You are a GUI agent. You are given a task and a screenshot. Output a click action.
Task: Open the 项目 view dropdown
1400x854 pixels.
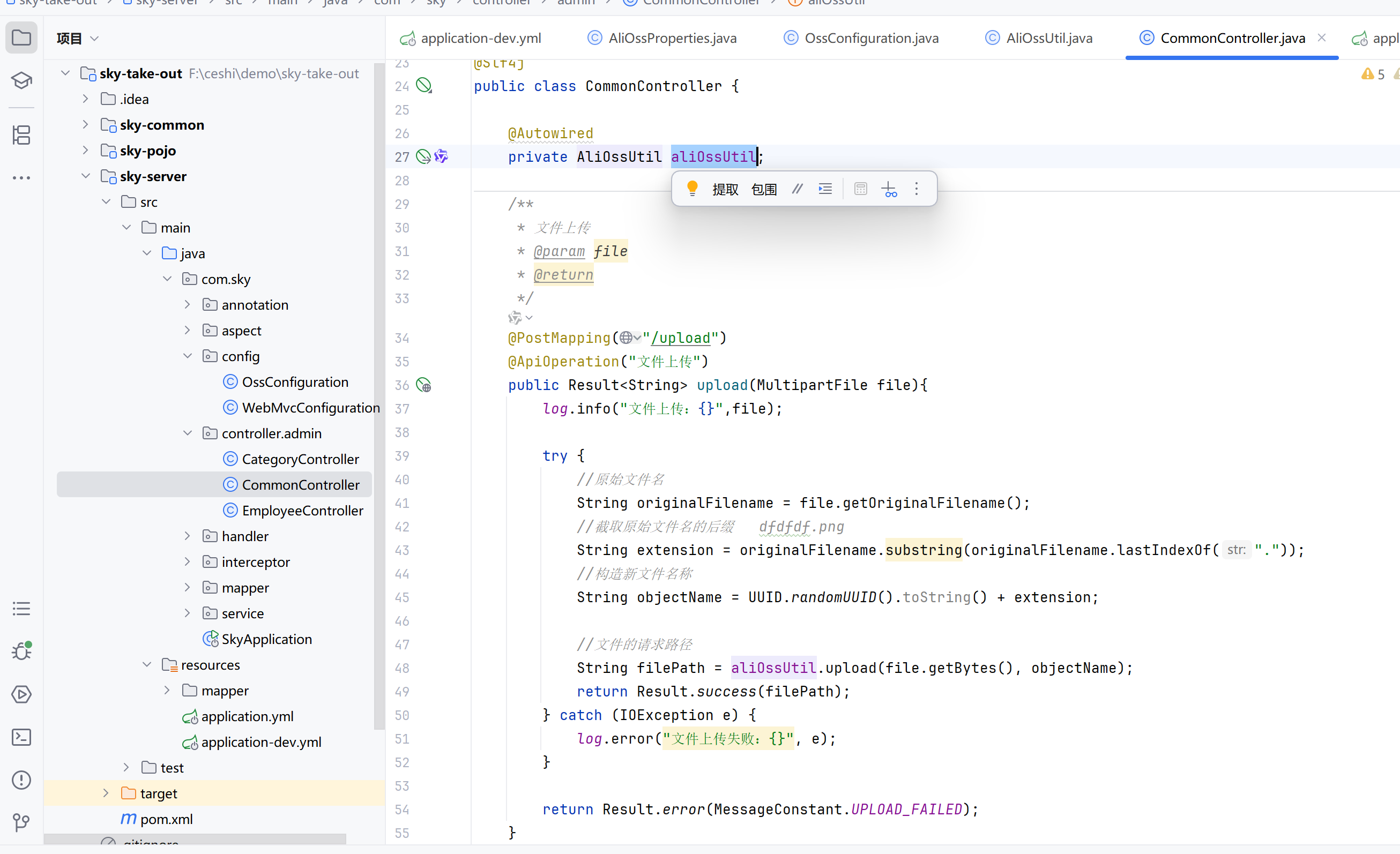point(78,38)
